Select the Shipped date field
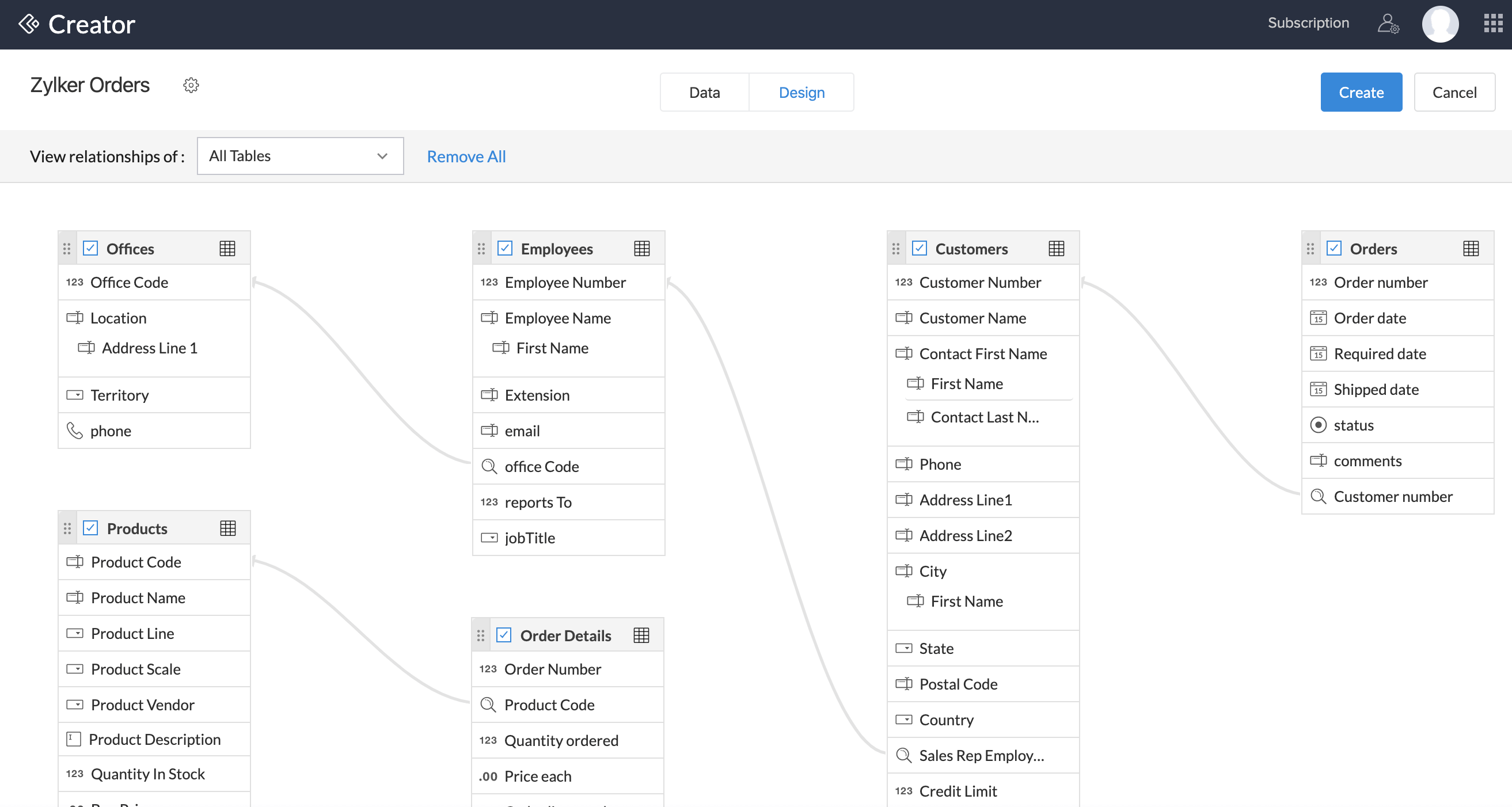The width and height of the screenshot is (1512, 807). [x=1397, y=389]
